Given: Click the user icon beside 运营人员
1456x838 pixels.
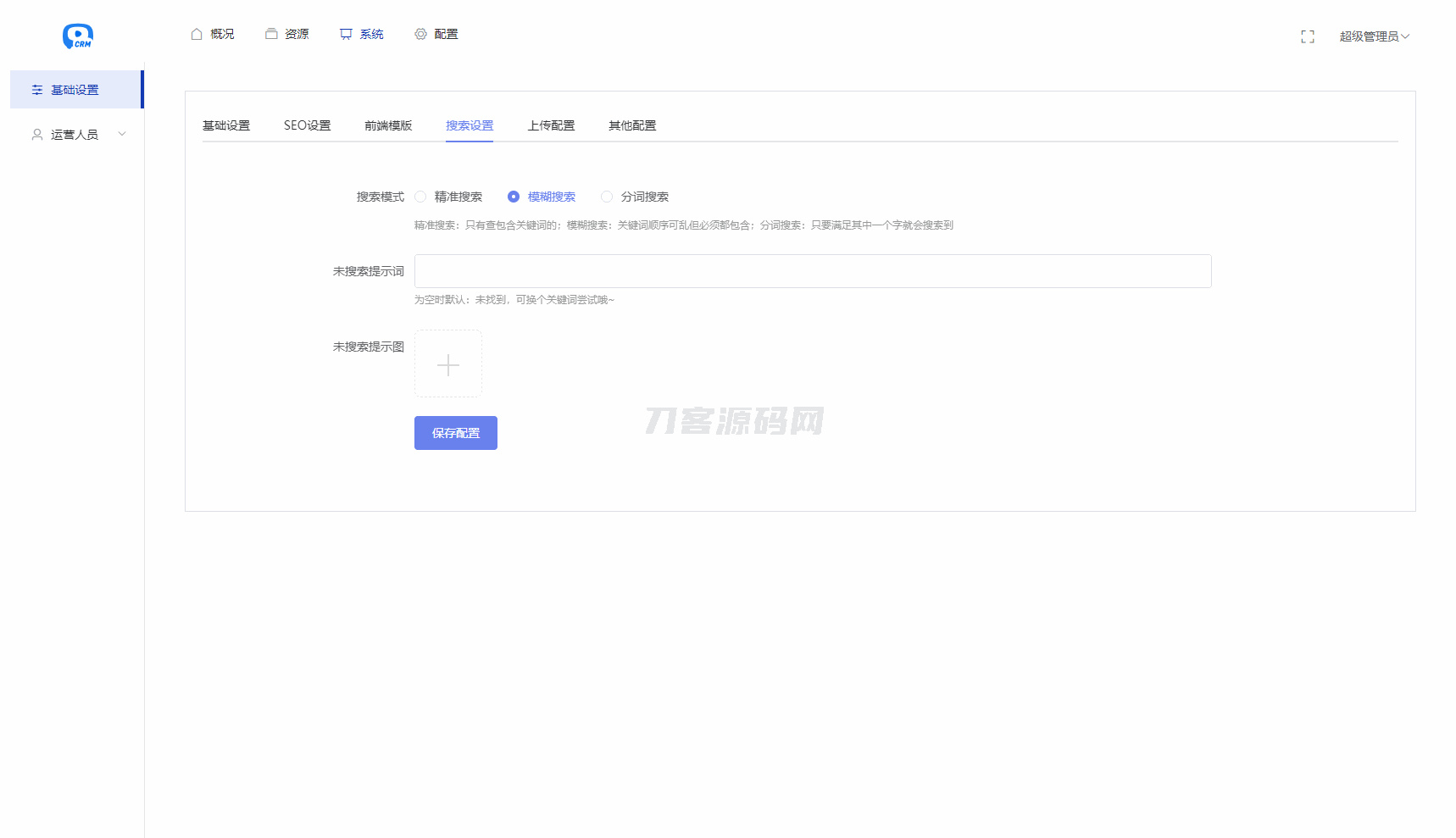Looking at the screenshot, I should pos(37,135).
